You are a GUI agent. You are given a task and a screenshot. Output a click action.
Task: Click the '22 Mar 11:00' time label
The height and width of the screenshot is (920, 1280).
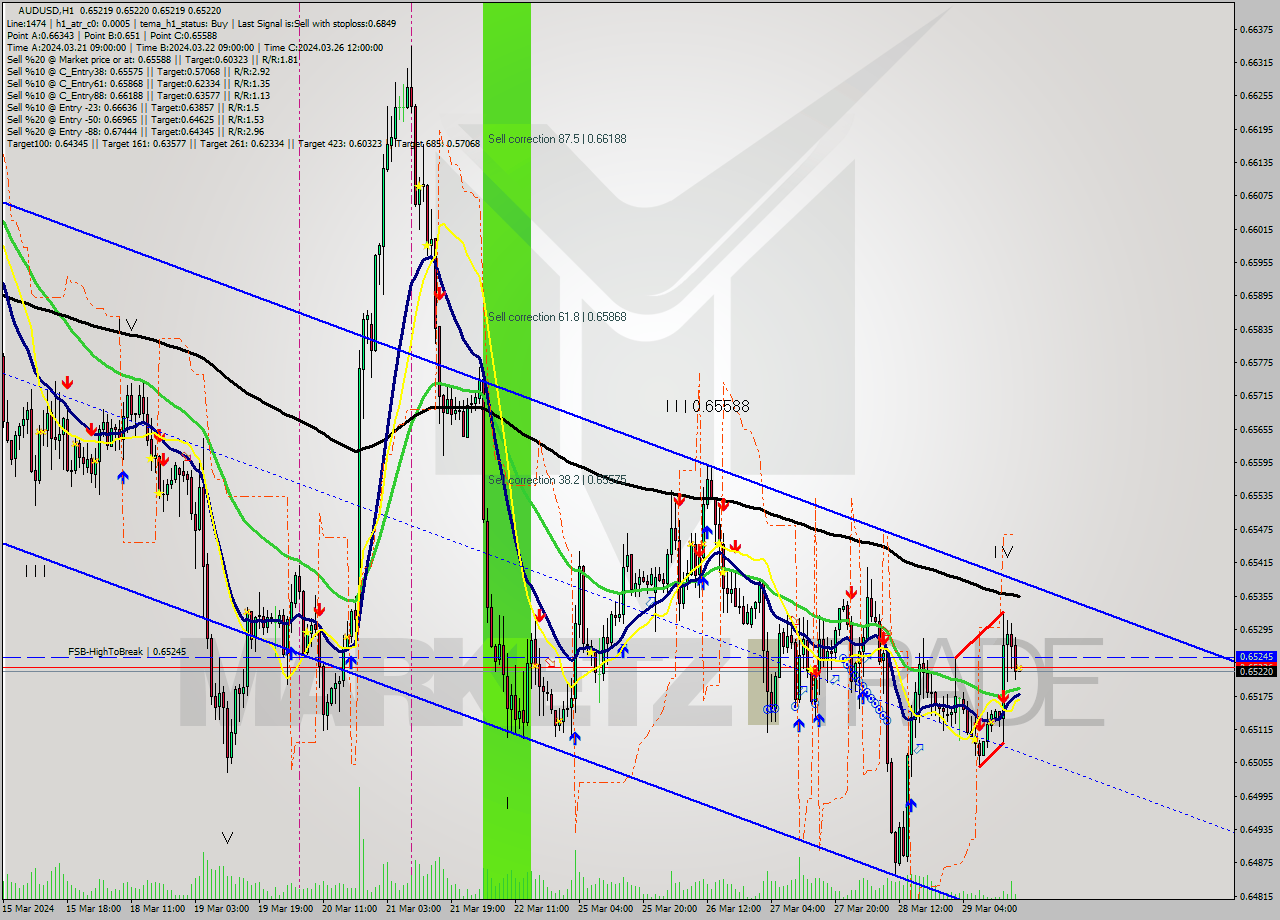point(542,909)
